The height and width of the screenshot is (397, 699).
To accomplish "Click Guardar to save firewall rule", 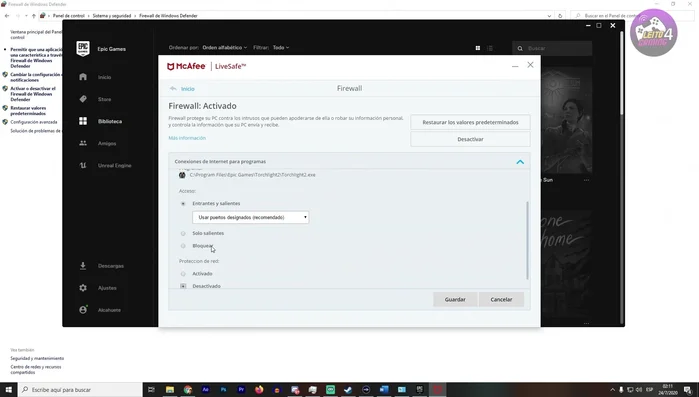I will (455, 299).
